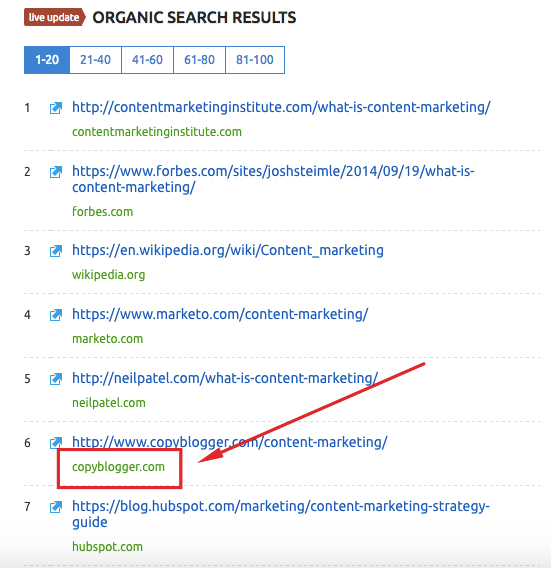Open external link icon for Forbes result
The image size is (551, 568).
pyautogui.click(x=56, y=172)
